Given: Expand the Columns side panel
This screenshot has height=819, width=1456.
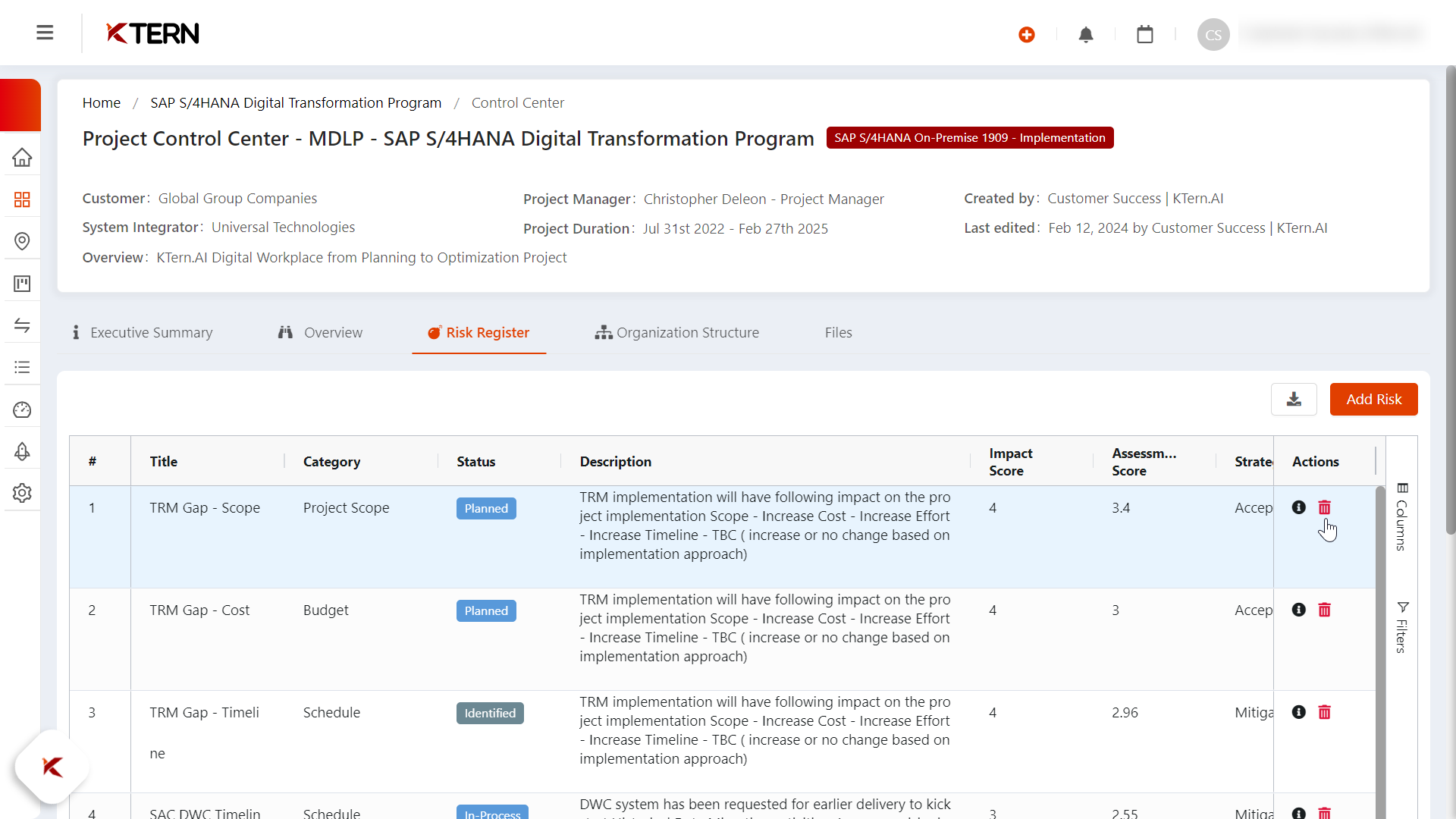Looking at the screenshot, I should click(x=1402, y=517).
